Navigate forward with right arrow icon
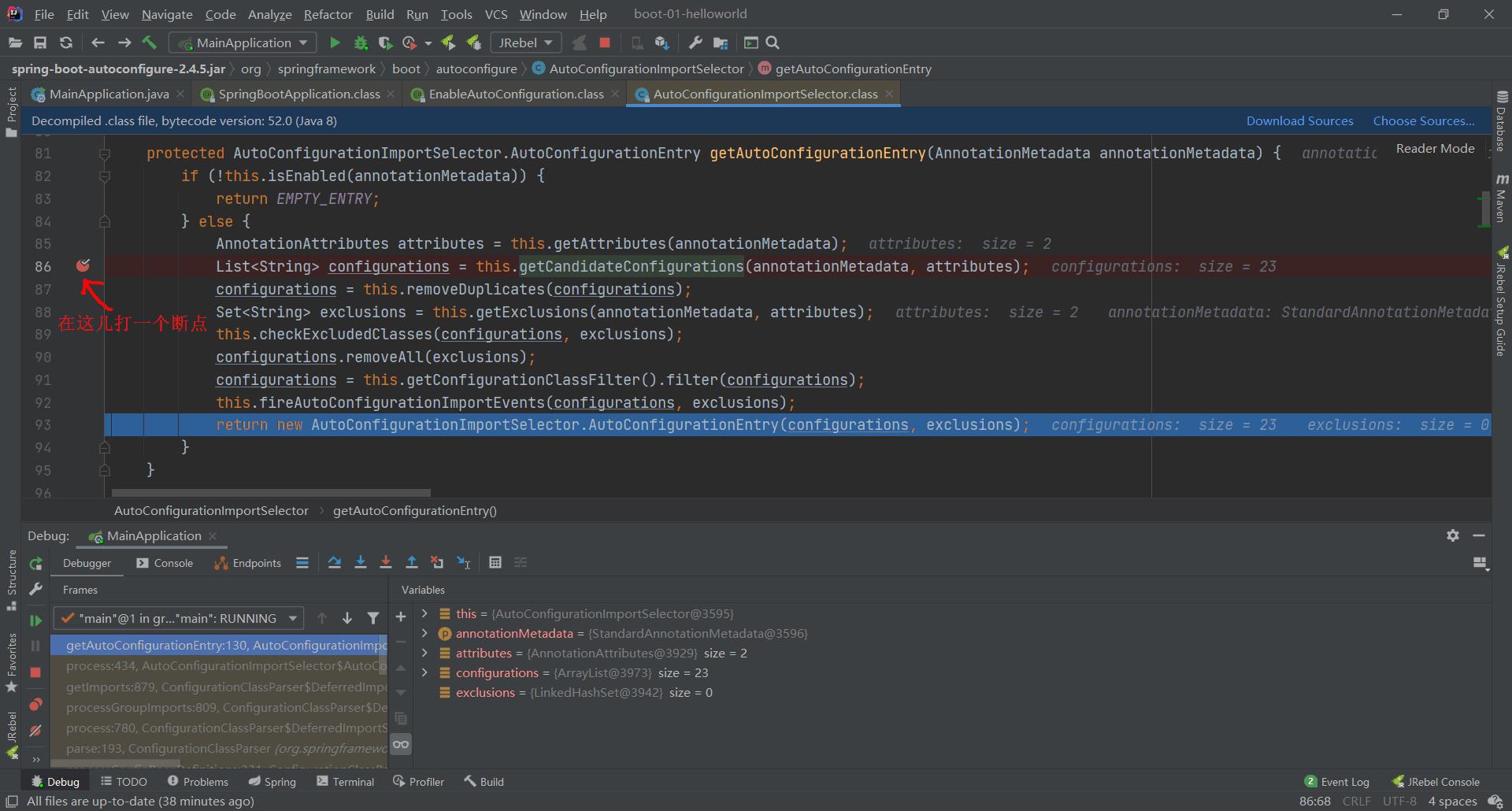This screenshot has width=1512, height=811. [124, 43]
